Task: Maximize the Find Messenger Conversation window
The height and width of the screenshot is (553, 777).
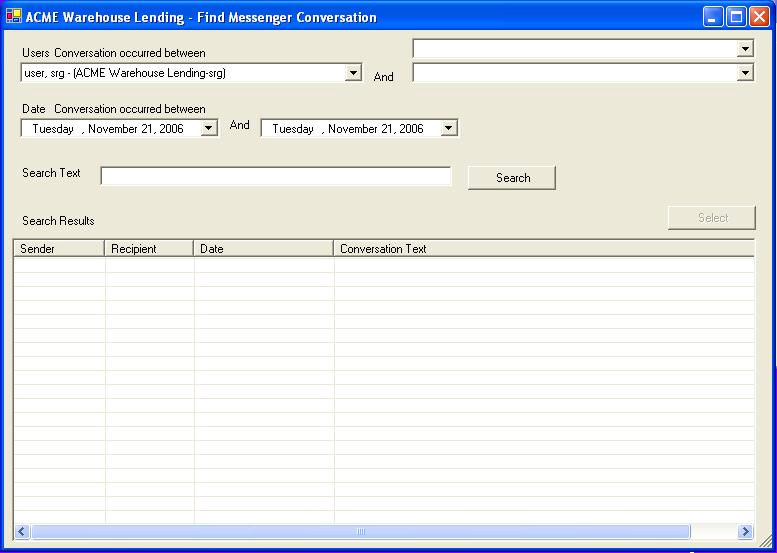Action: tap(736, 17)
